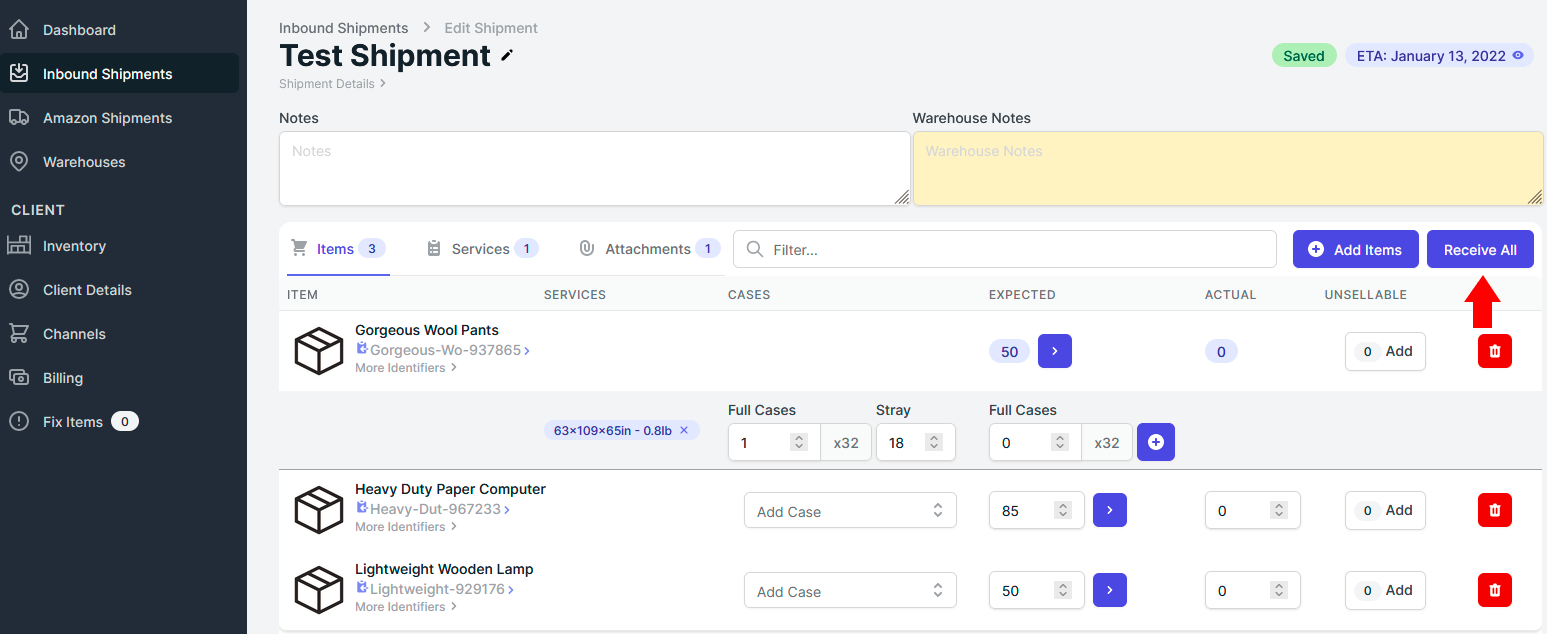Screen dimensions: 1547x634
Task: Delete Gorgeous Wool Pants row
Action: coord(1495,351)
